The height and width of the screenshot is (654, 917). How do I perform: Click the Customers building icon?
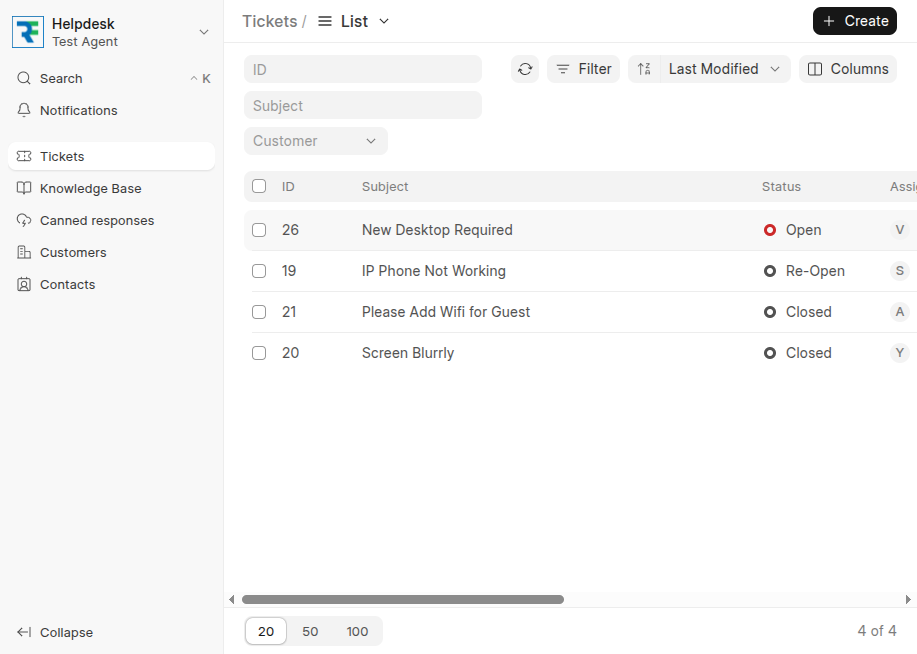click(x=23, y=253)
